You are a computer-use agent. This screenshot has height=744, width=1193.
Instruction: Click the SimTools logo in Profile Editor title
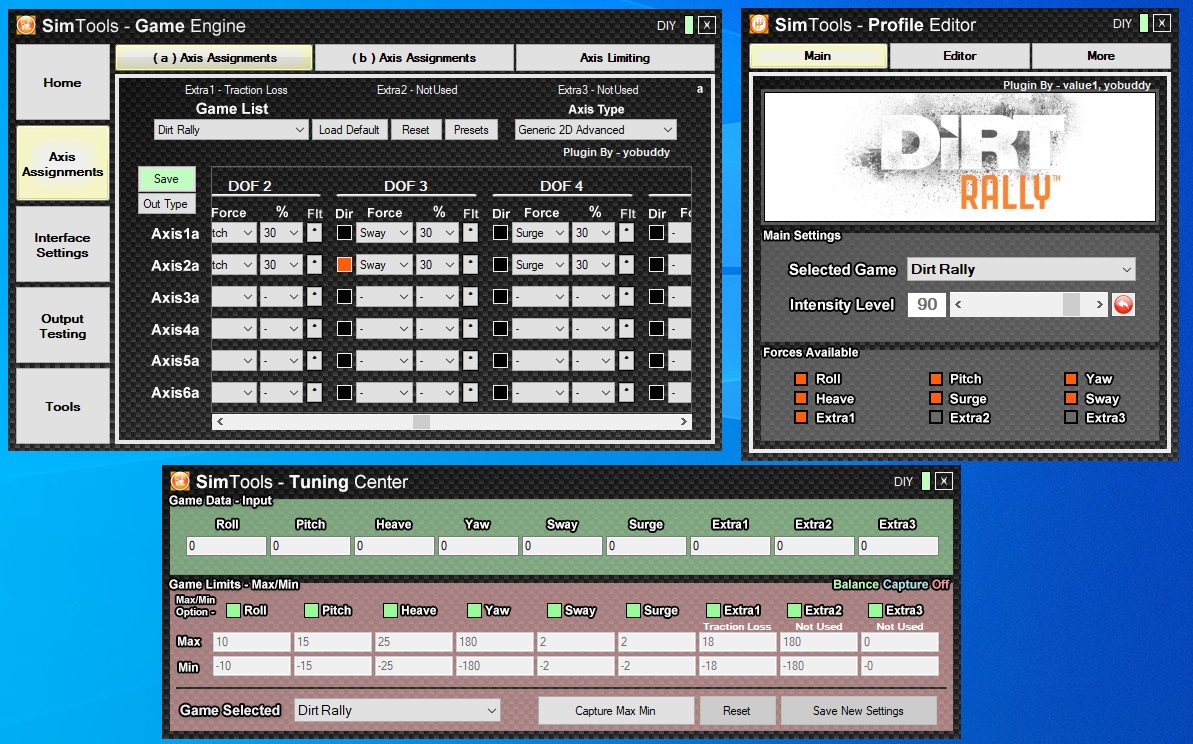pyautogui.click(x=759, y=24)
